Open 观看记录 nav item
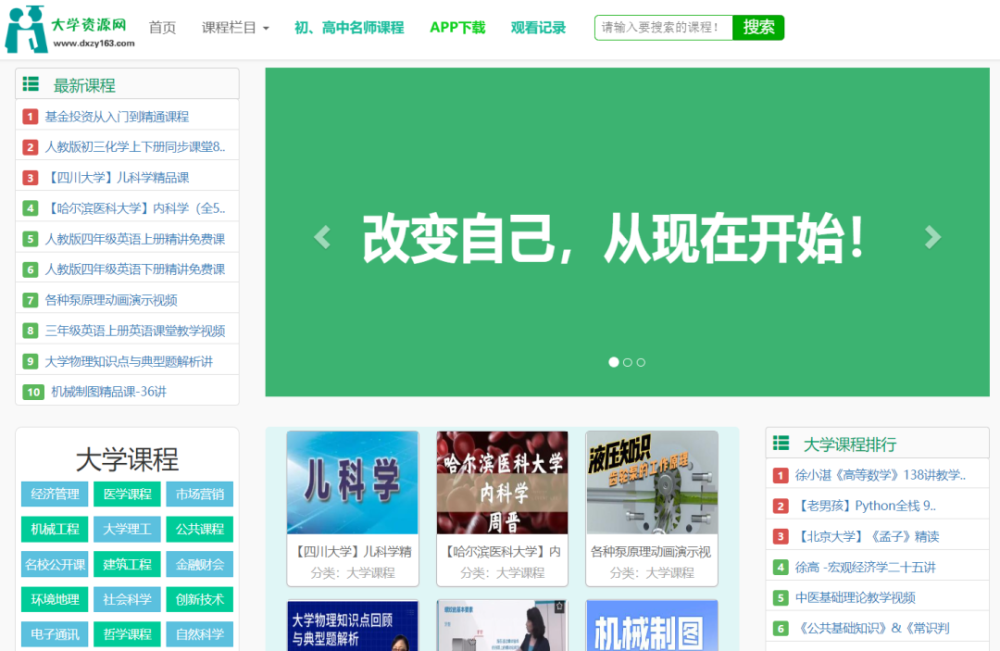The height and width of the screenshot is (651, 1000). coord(538,27)
